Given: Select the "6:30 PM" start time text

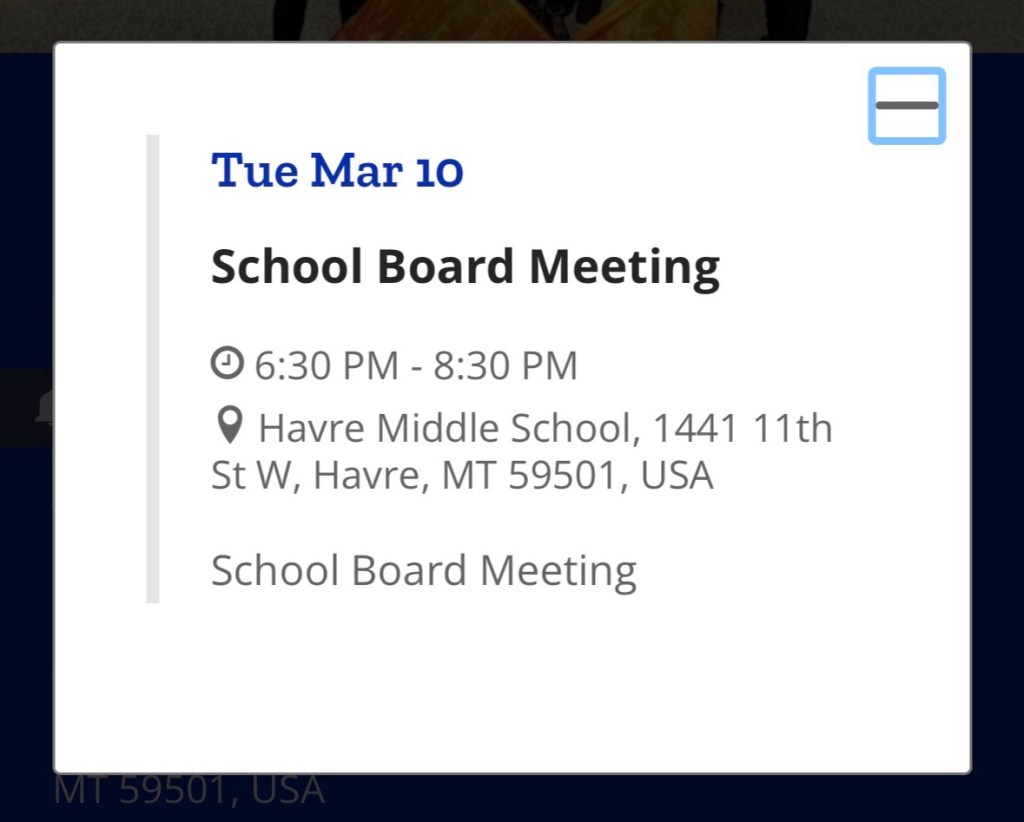Looking at the screenshot, I should (327, 366).
